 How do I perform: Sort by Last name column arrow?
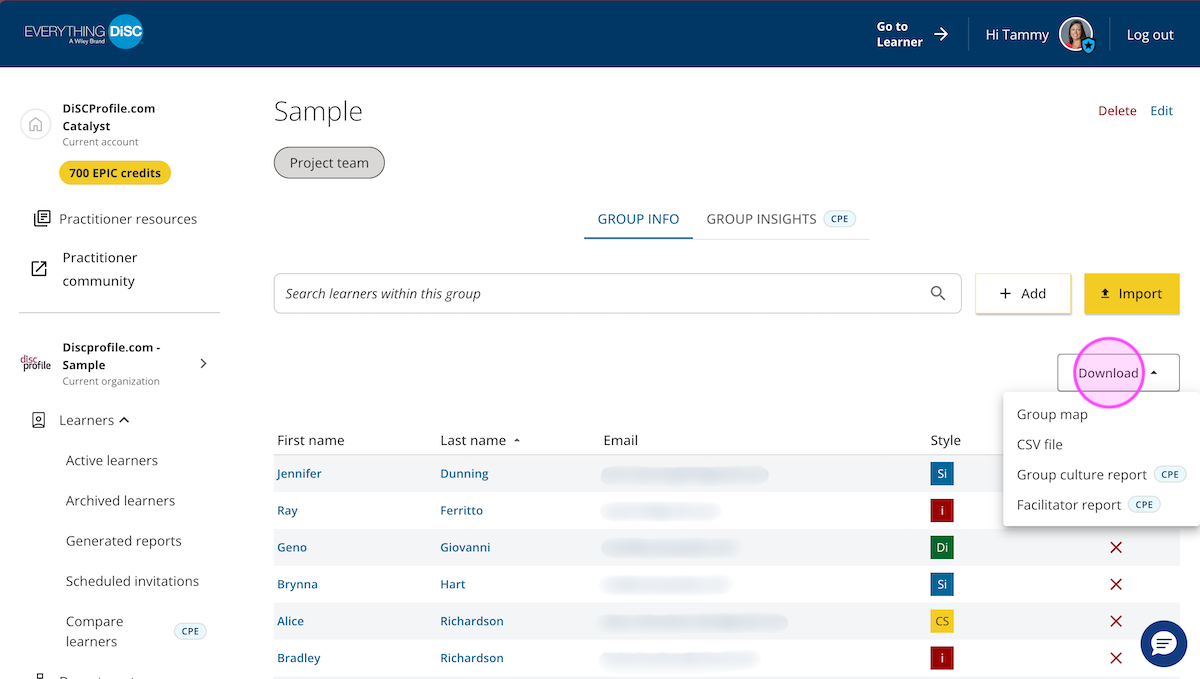pyautogui.click(x=517, y=441)
